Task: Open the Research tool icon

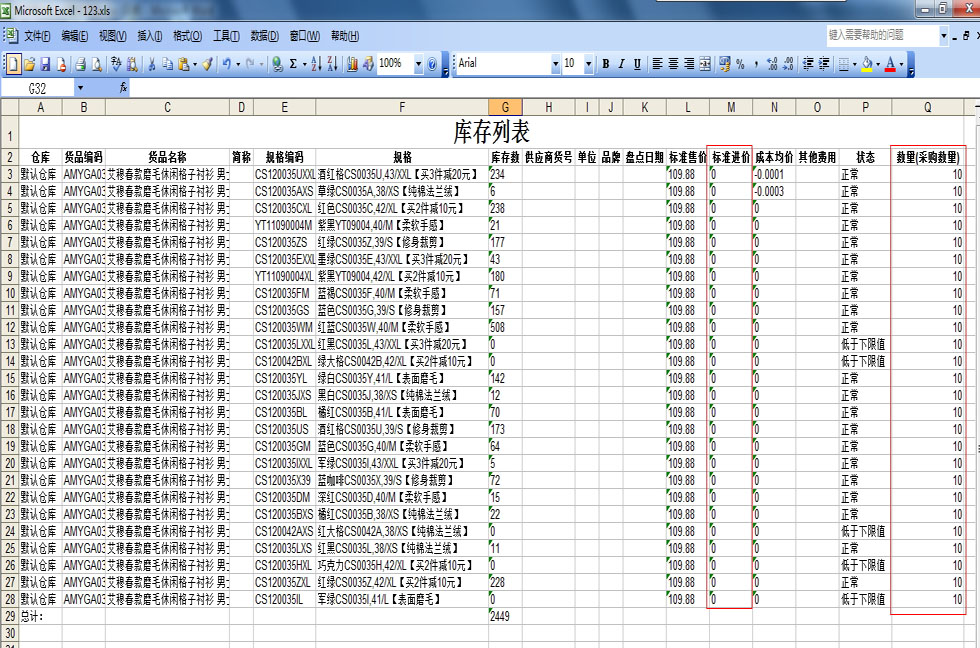Action: (132, 64)
